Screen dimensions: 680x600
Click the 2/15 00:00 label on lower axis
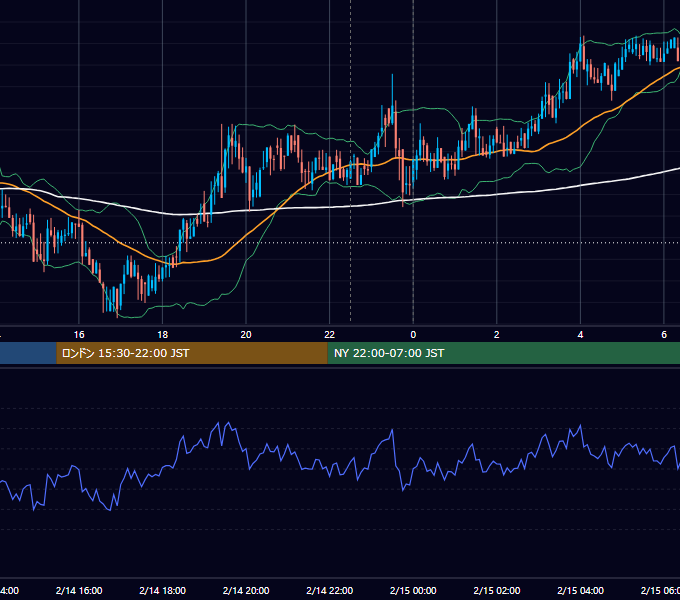tap(413, 590)
